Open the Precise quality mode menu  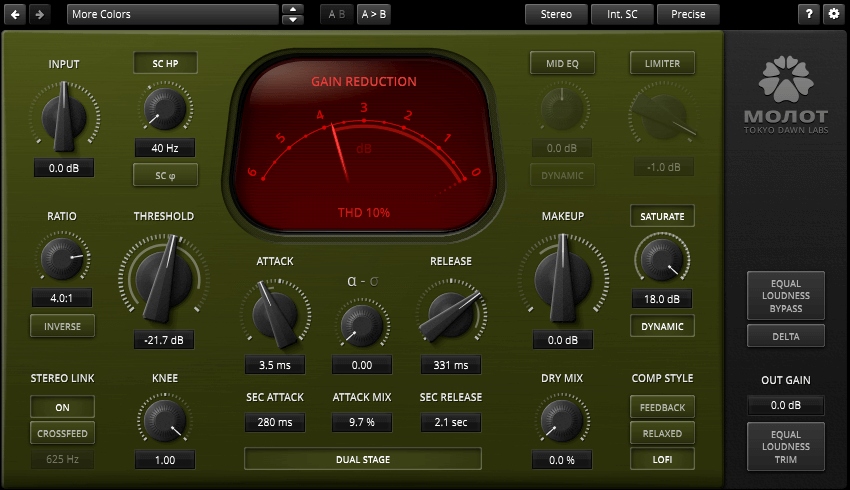tap(688, 14)
